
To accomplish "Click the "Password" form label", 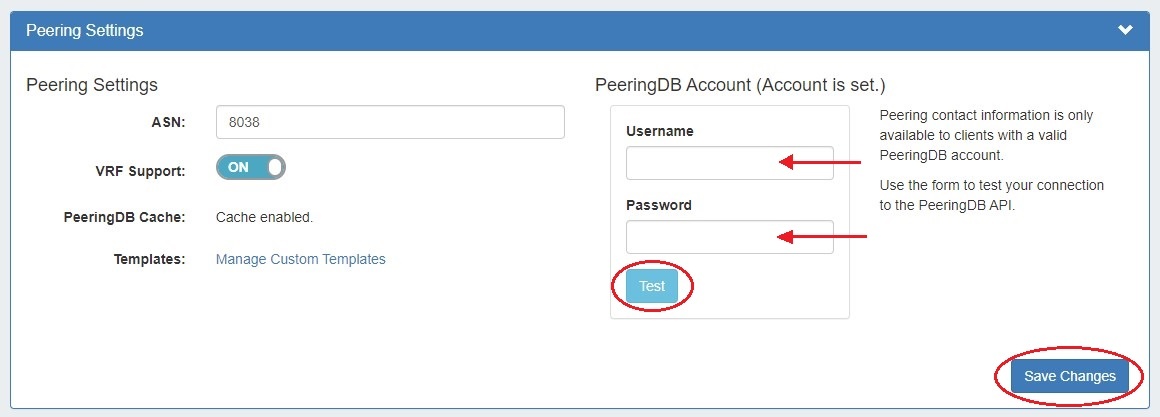I will coord(658,205).
